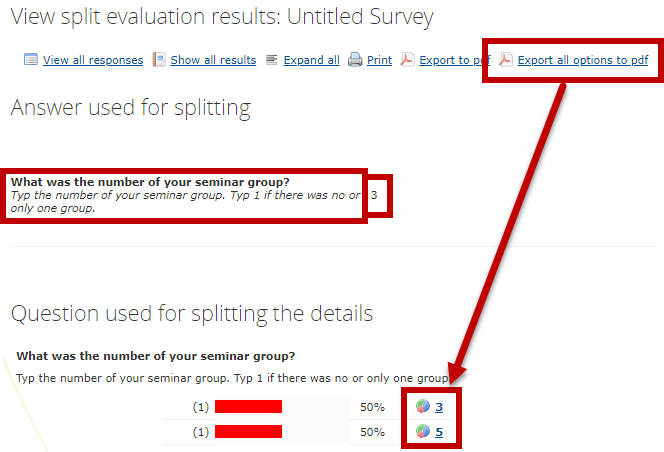Screen dimensions: 664x452
Task: Click the View all responses list icon
Action: (30, 59)
